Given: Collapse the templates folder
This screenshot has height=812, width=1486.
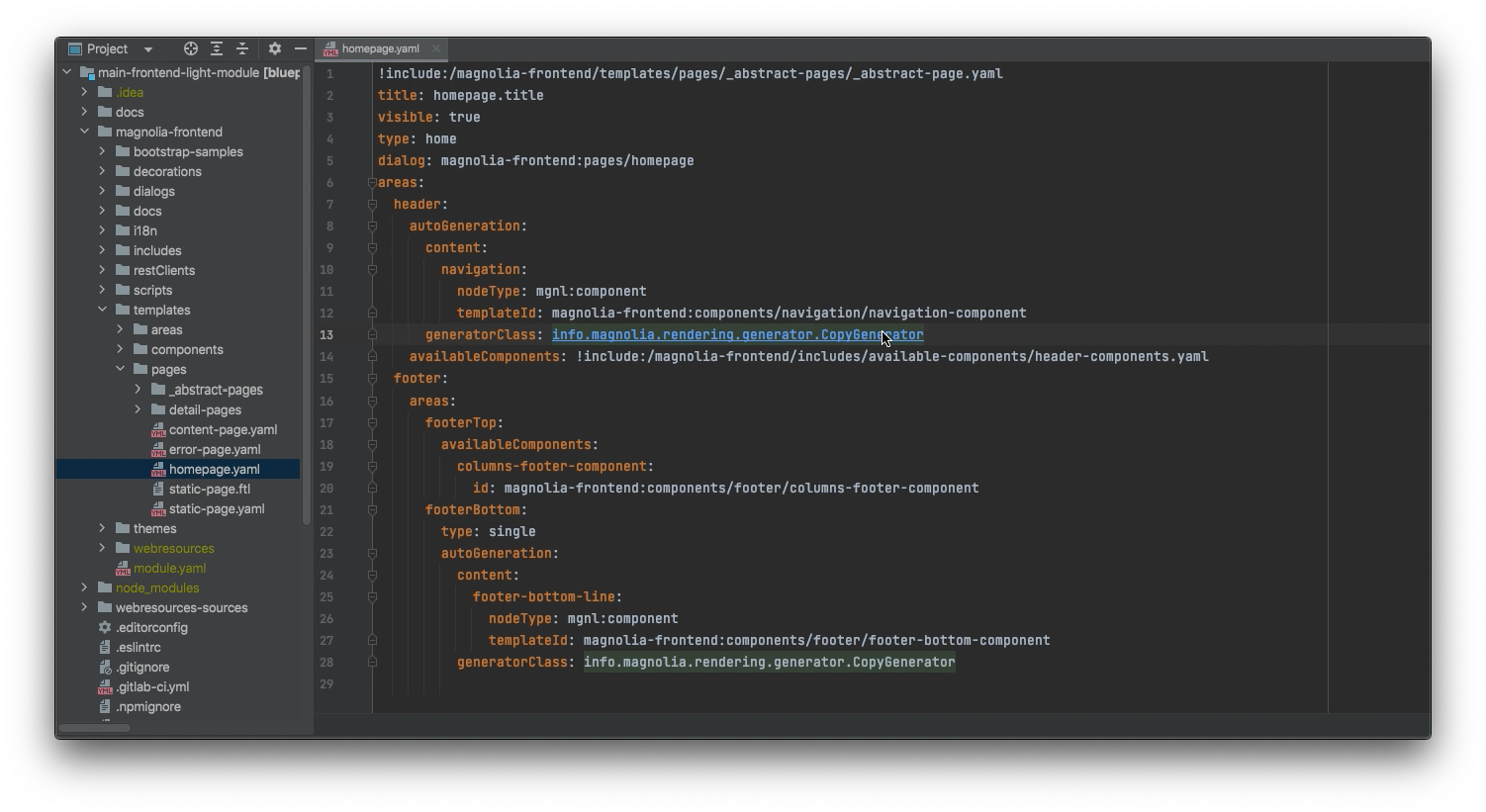Looking at the screenshot, I should (103, 310).
